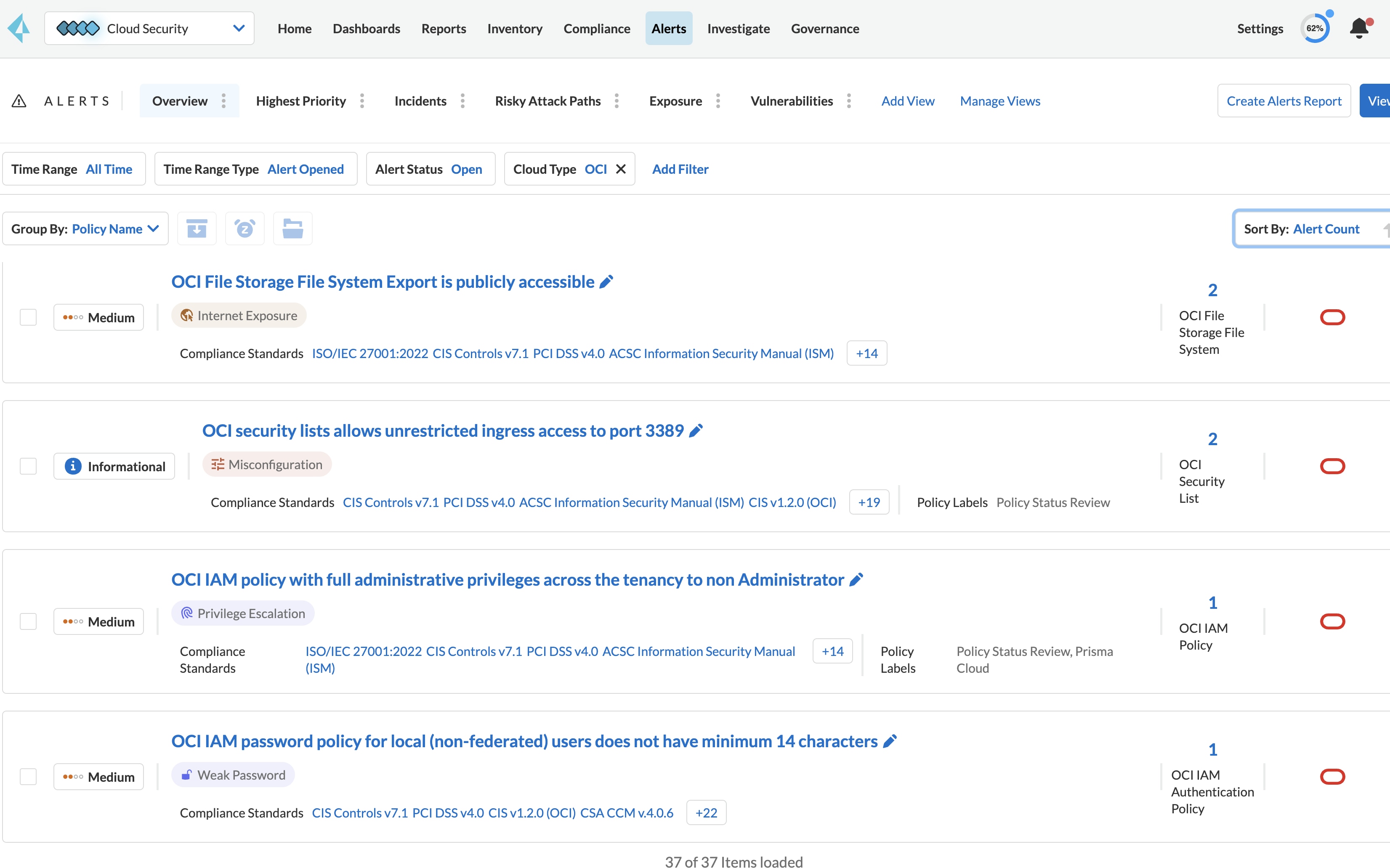Go to the Compliance menu

coord(597,28)
